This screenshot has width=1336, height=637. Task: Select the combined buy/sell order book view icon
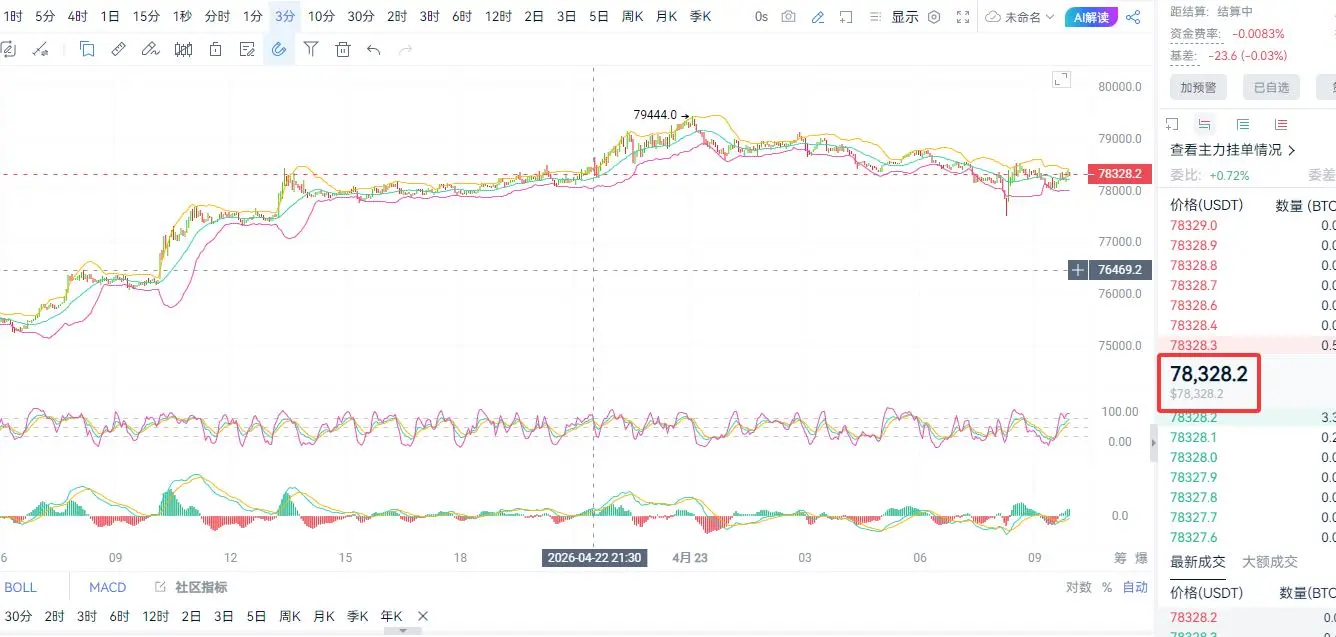(1204, 124)
